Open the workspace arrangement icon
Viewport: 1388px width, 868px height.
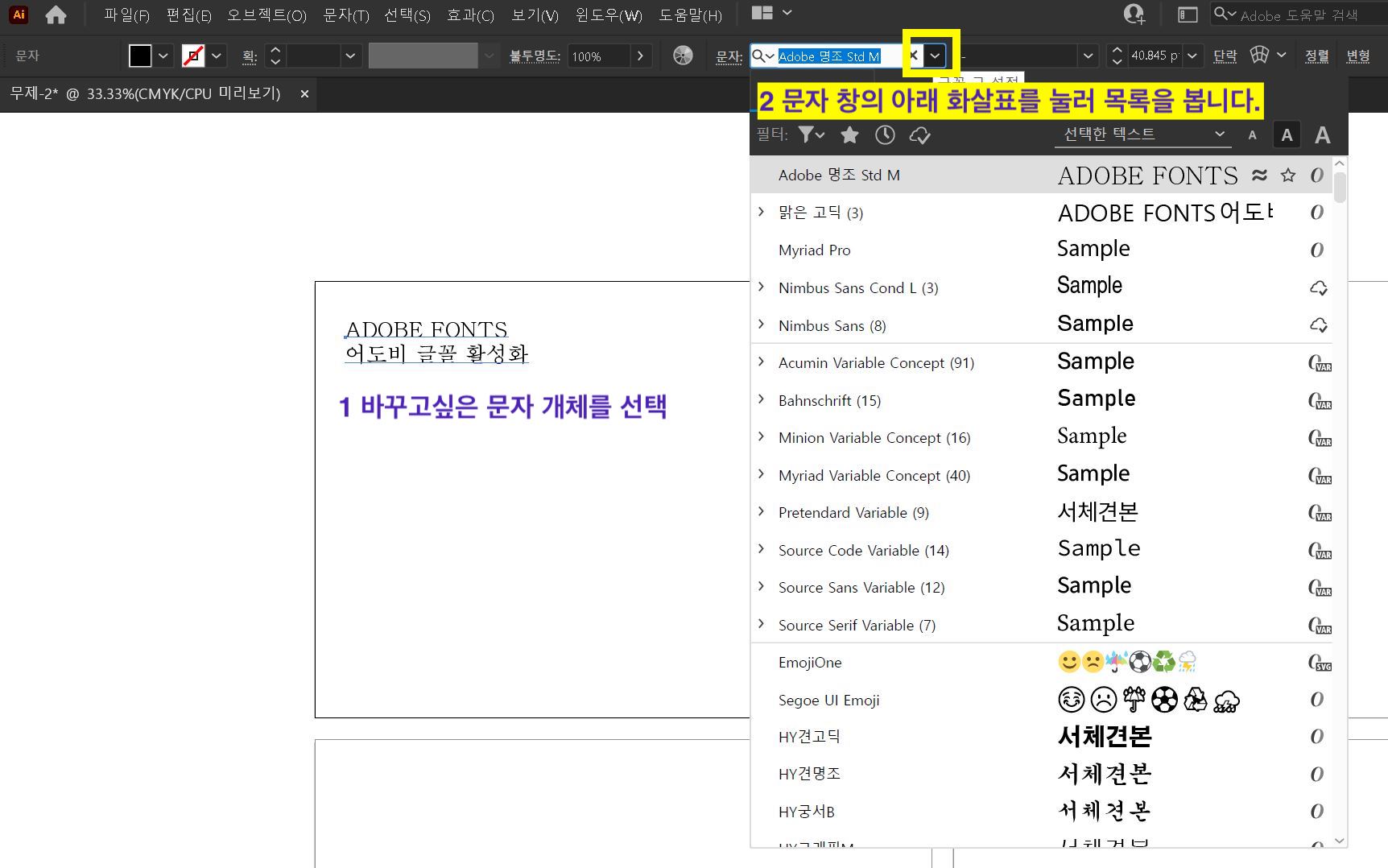pyautogui.click(x=762, y=13)
